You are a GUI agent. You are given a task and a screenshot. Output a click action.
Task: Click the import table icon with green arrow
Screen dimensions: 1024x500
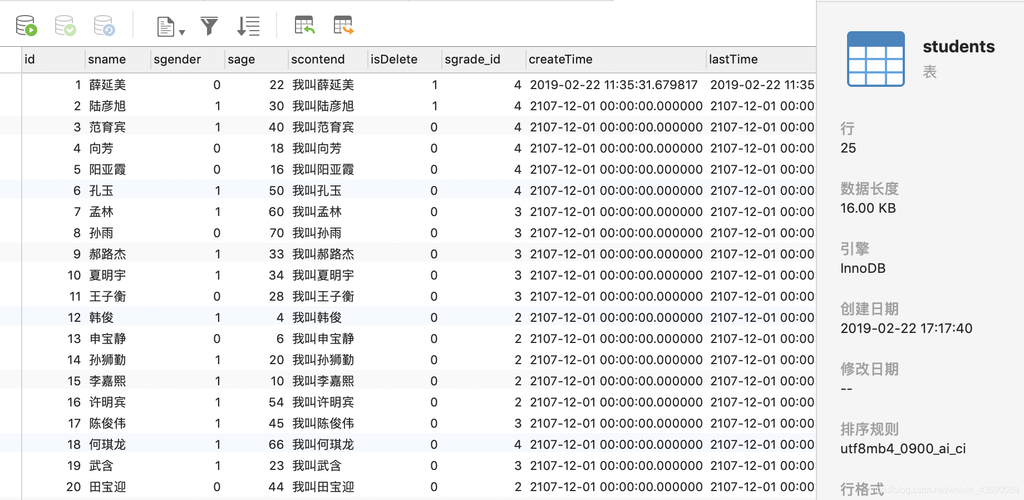coord(305,25)
